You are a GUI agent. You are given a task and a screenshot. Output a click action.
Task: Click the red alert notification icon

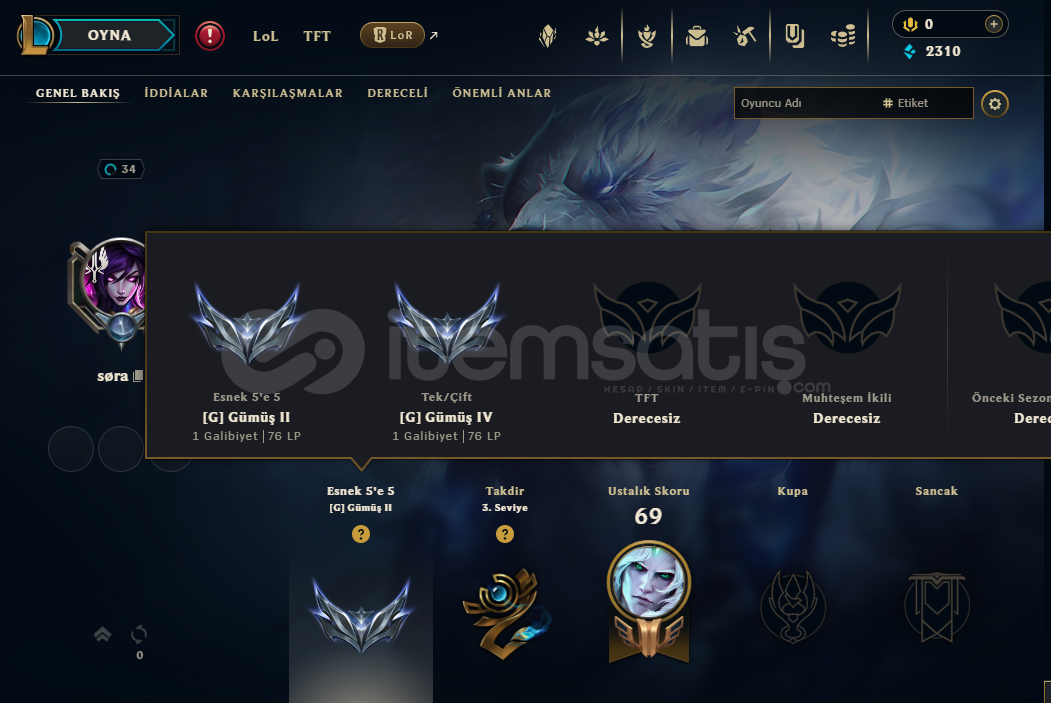point(210,36)
